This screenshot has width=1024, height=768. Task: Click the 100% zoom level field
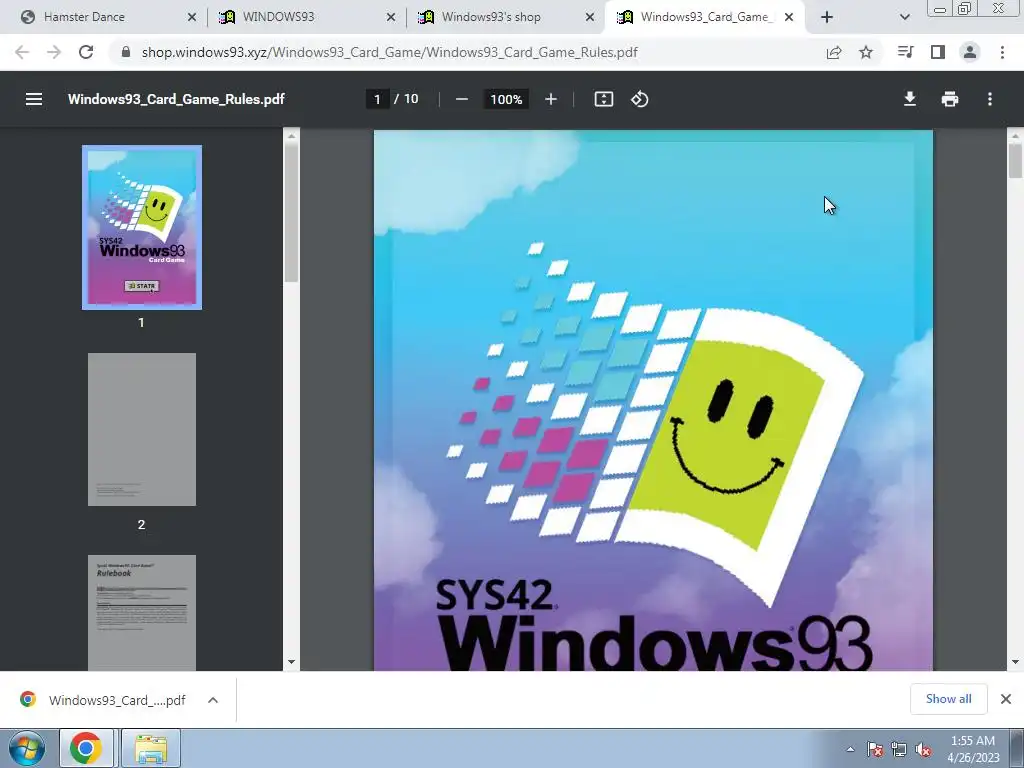click(506, 99)
